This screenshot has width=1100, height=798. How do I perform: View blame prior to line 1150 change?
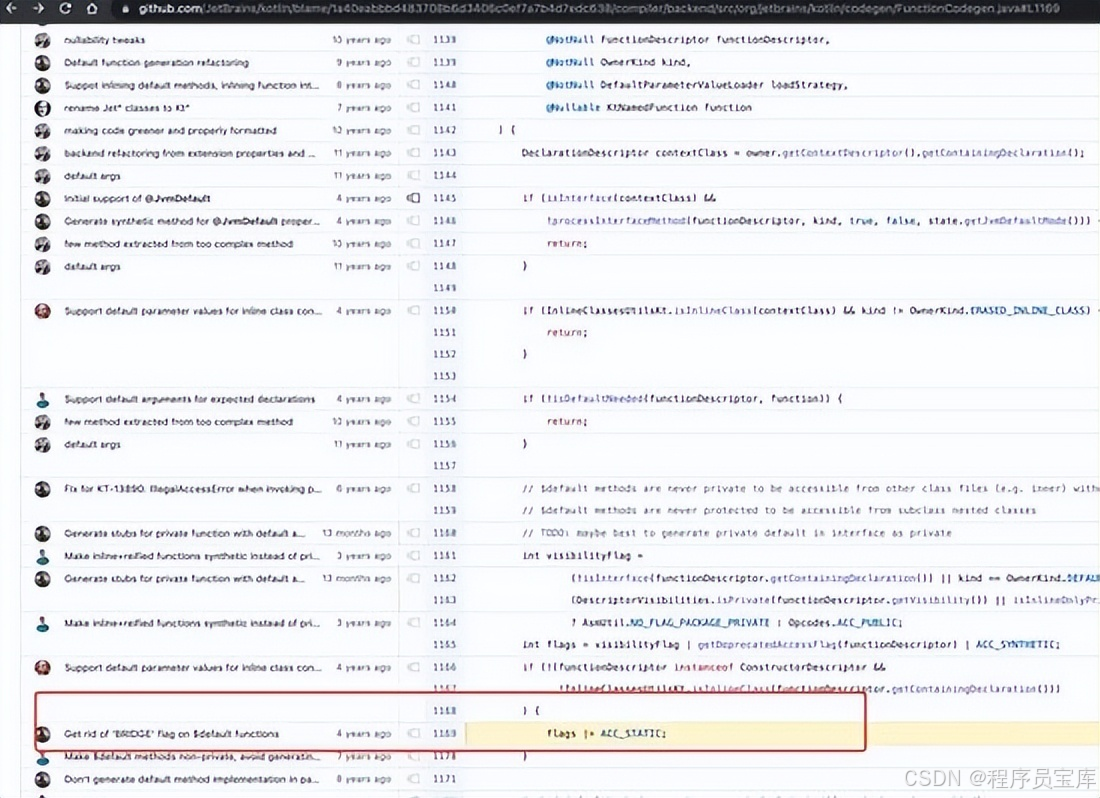click(414, 311)
